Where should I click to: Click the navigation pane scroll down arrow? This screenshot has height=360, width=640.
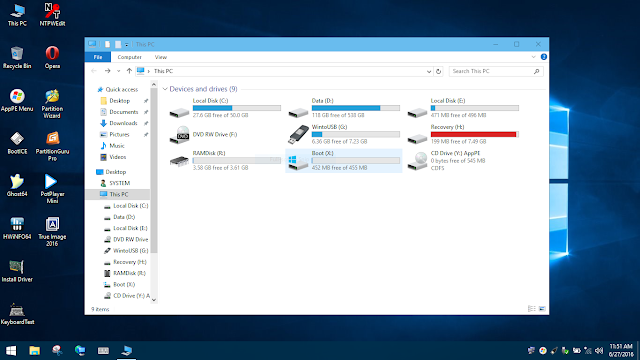tap(154, 300)
